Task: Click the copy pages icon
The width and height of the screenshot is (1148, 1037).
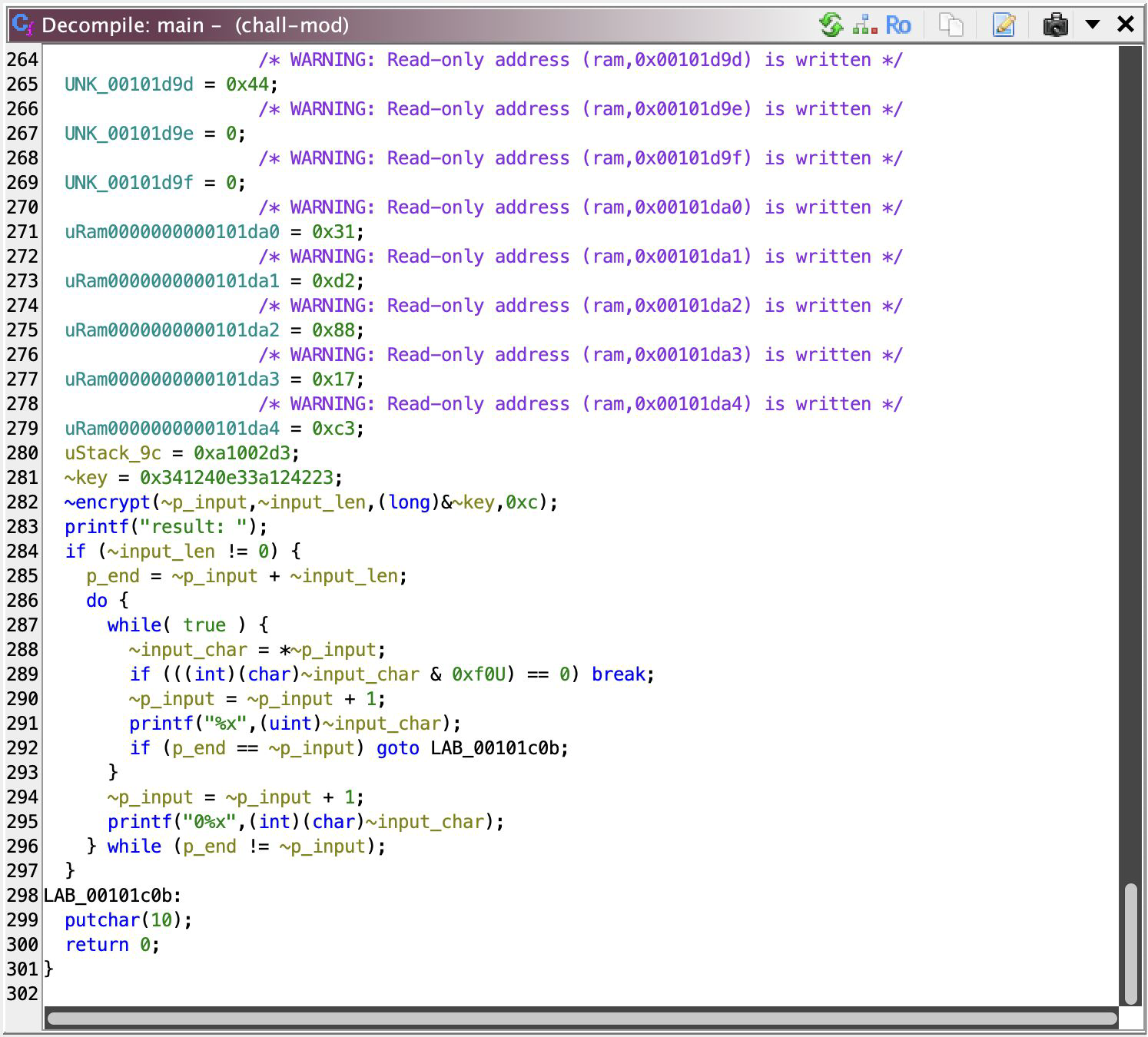Action: tap(951, 25)
